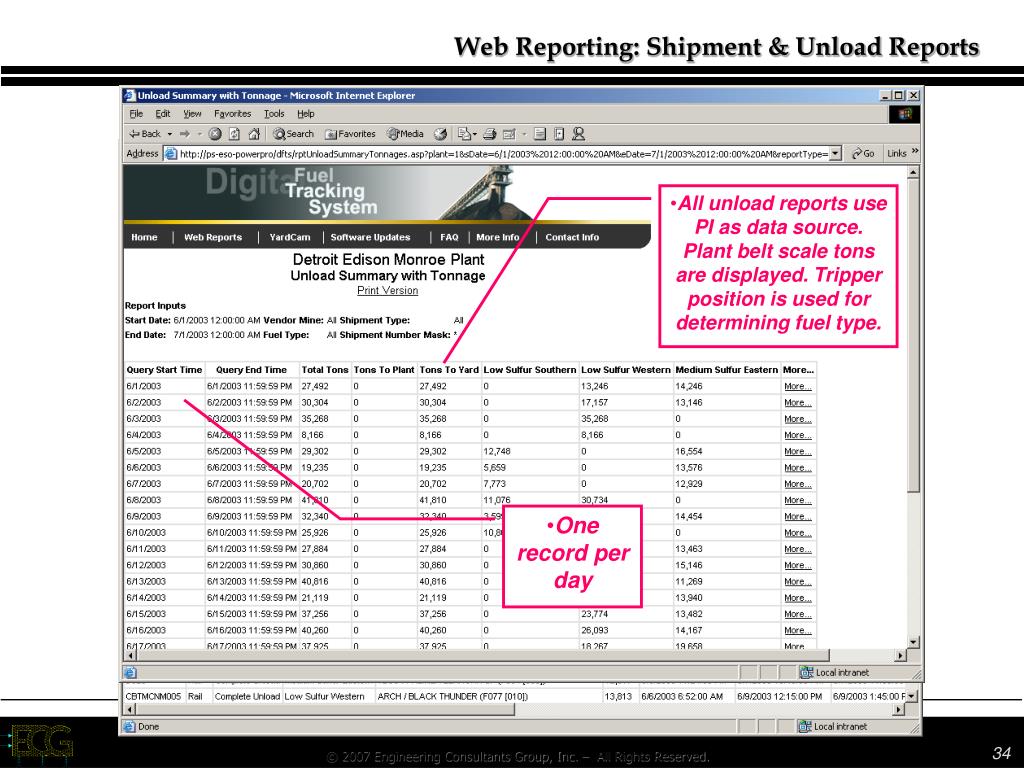
Task: Click the Mail toolbar icon
Action: tap(467, 134)
